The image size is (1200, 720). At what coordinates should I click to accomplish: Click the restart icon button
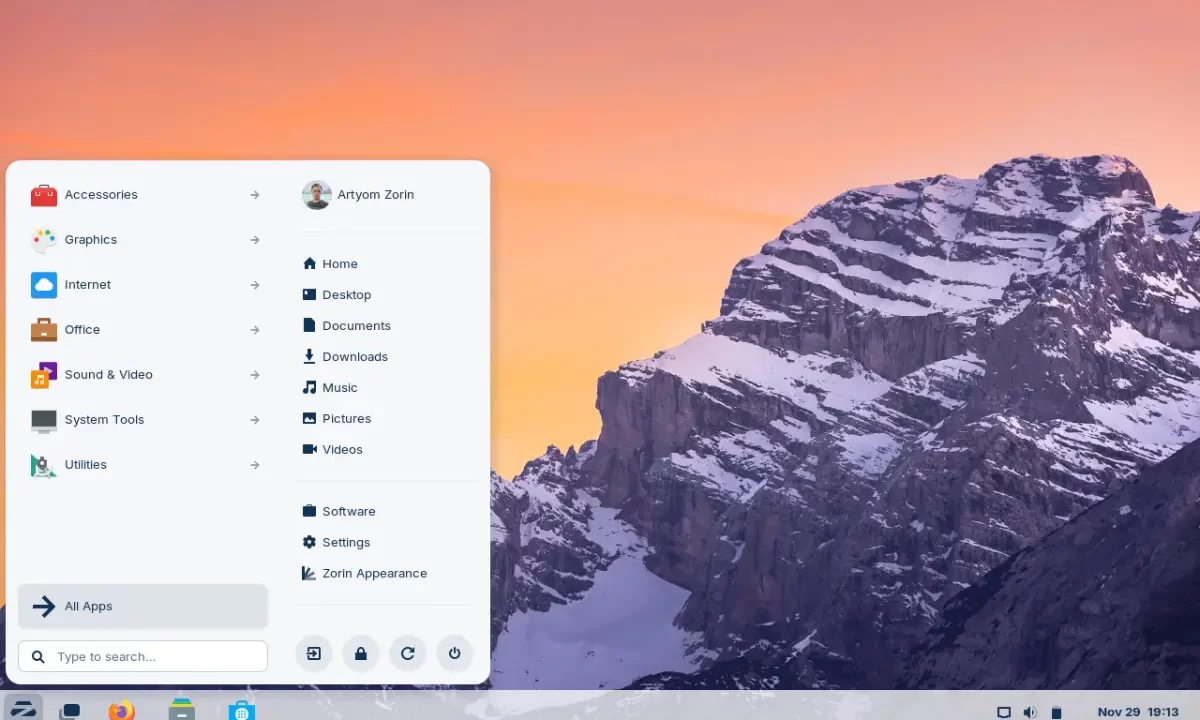tap(407, 654)
